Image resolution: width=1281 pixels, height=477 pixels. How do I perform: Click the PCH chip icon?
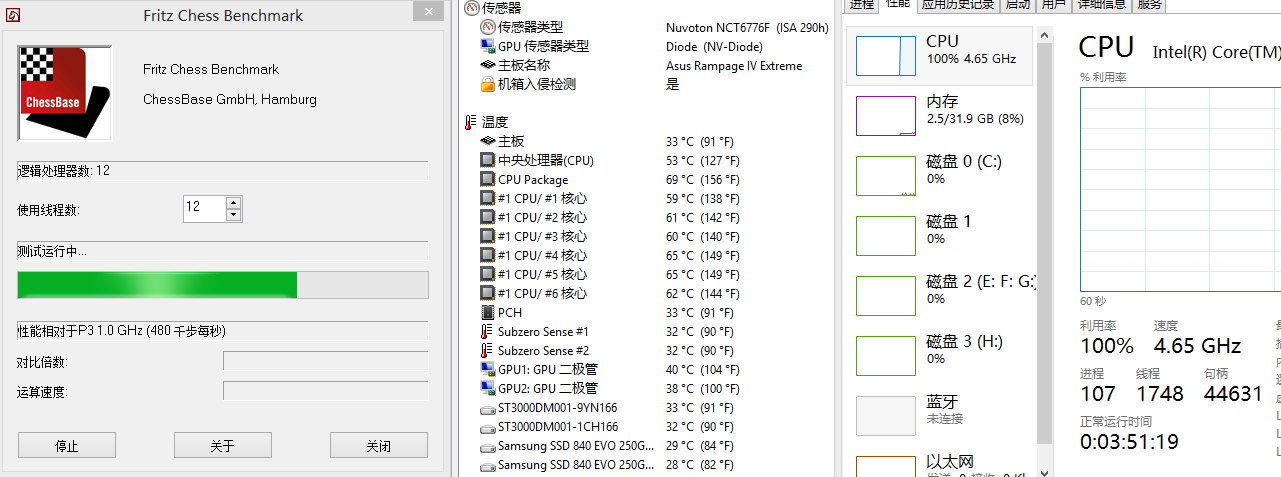488,312
